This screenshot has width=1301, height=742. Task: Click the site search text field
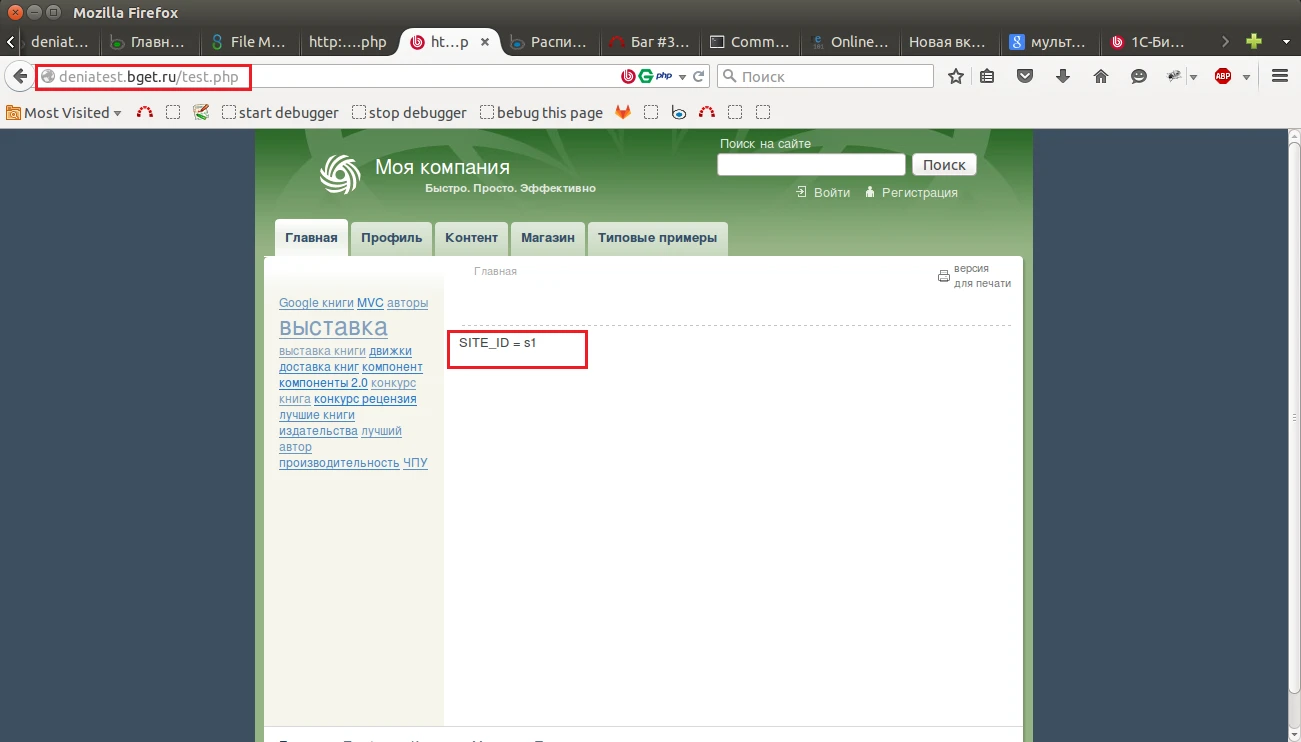[x=810, y=165]
